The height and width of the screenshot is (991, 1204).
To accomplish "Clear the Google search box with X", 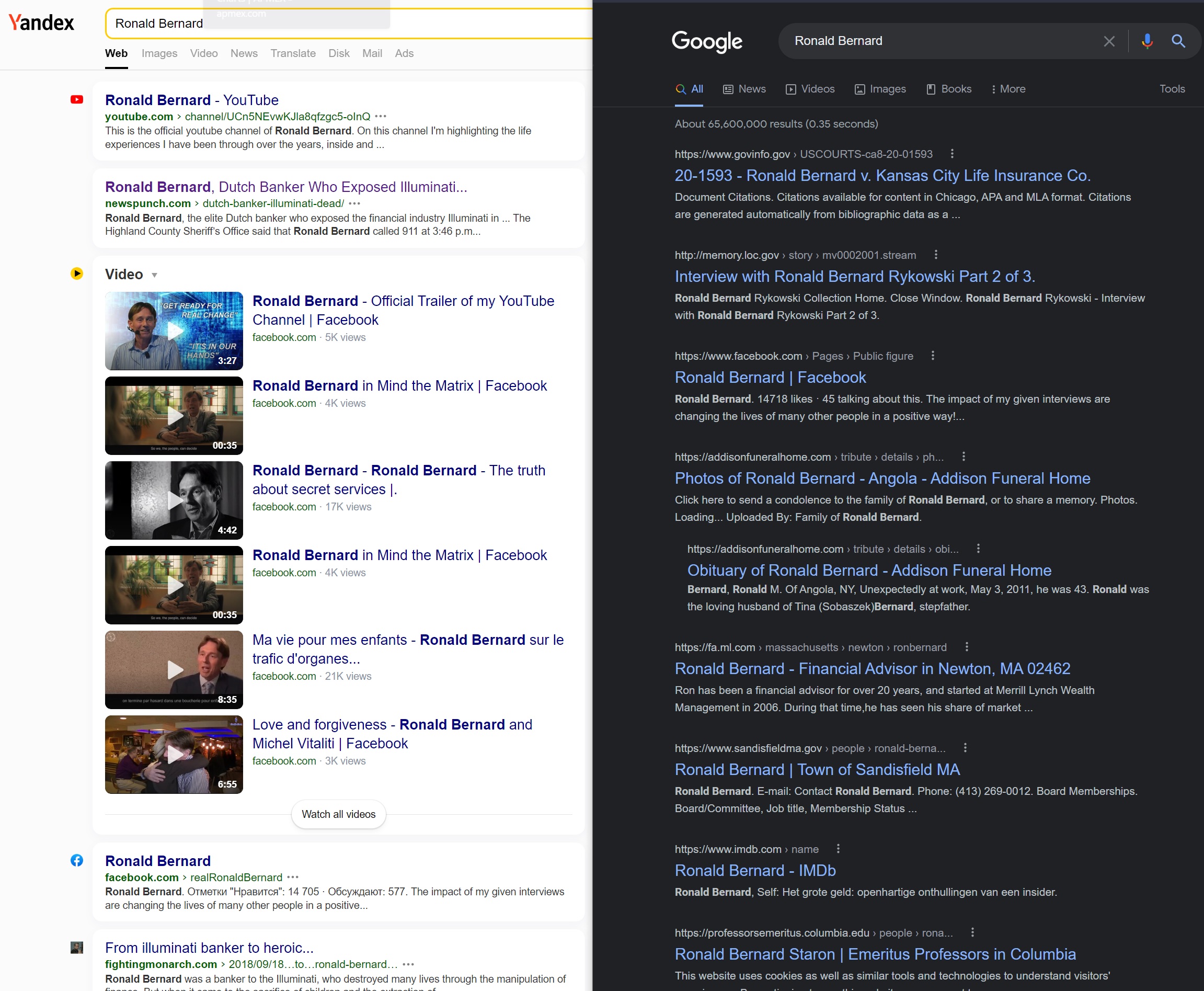I will (1109, 41).
